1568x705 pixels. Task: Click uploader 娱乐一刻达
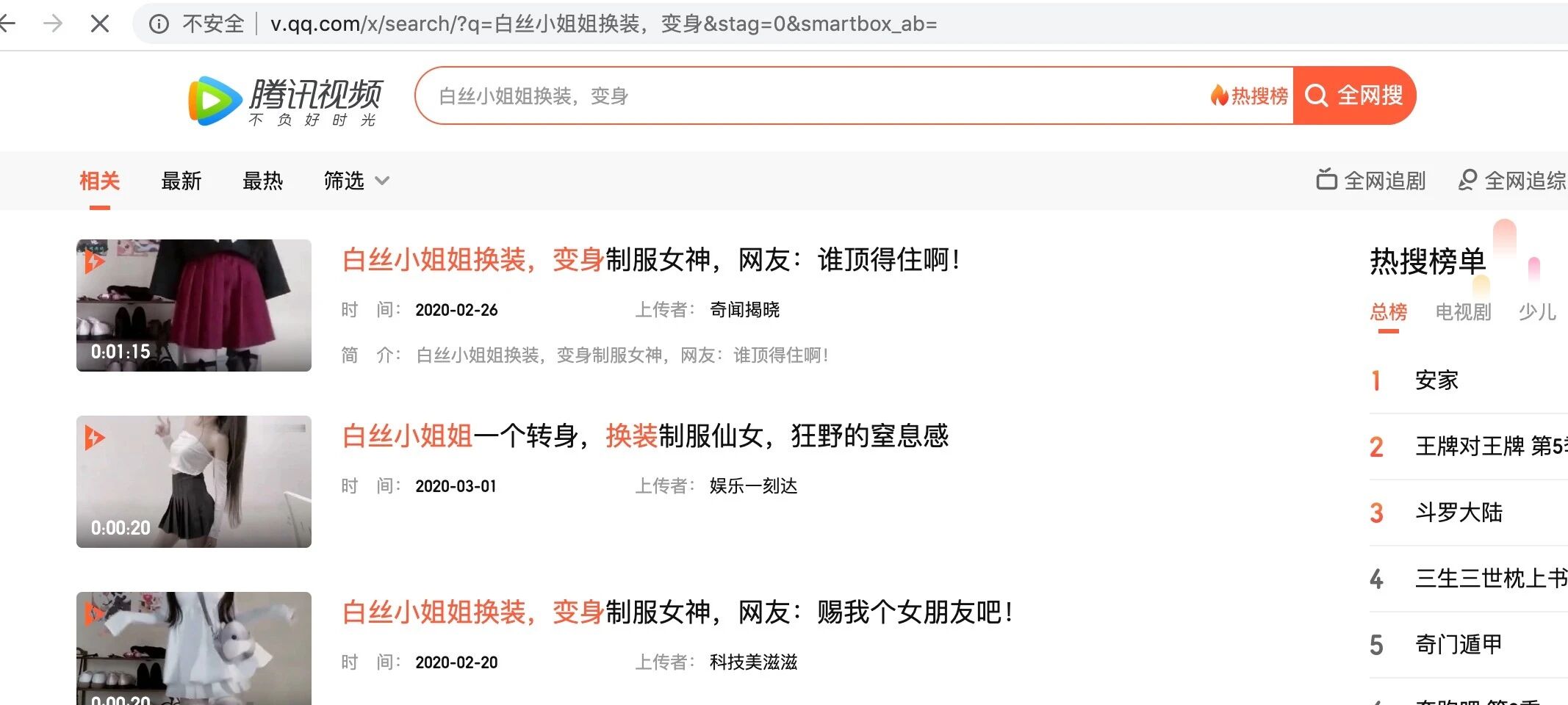point(754,486)
